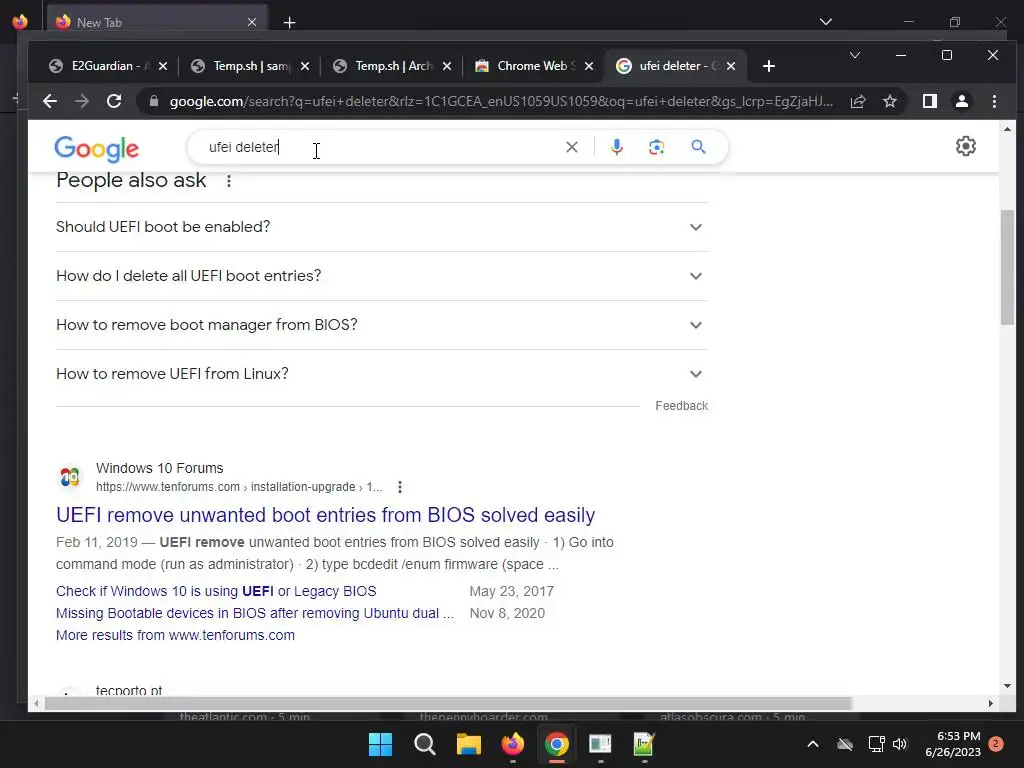Open Windows taskbar search
Screen dimensions: 1024x768
tap(424, 744)
